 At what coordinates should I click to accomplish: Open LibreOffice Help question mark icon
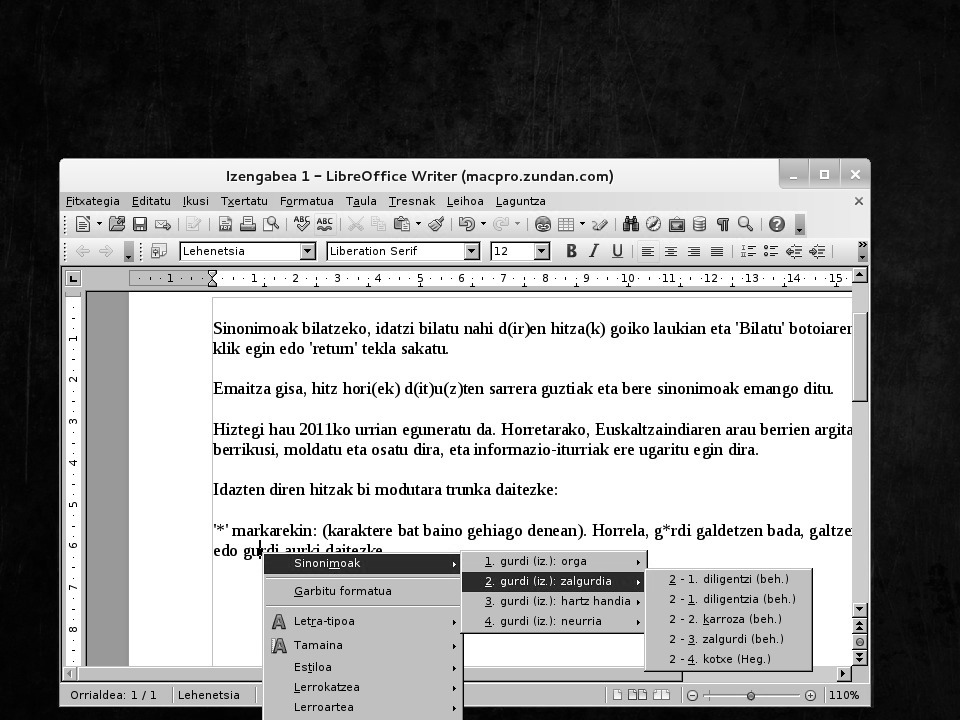[776, 225]
